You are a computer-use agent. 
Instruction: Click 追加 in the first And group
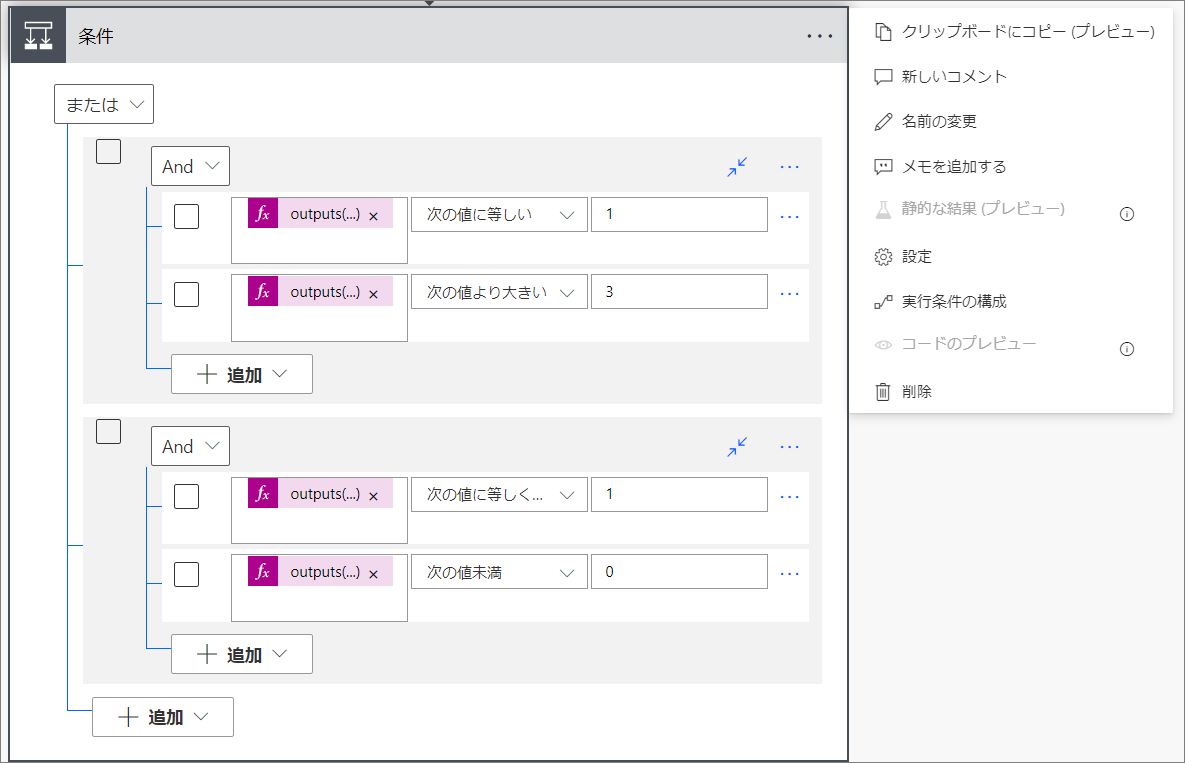point(242,374)
